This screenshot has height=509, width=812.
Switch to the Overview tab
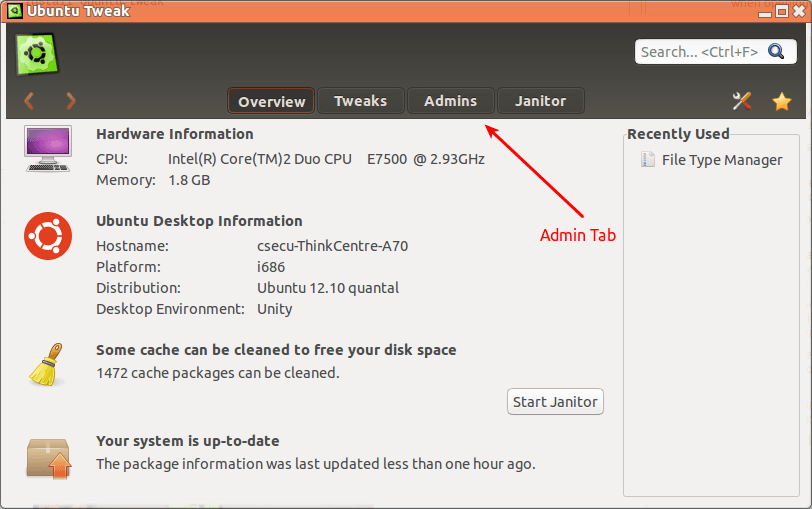tap(271, 101)
